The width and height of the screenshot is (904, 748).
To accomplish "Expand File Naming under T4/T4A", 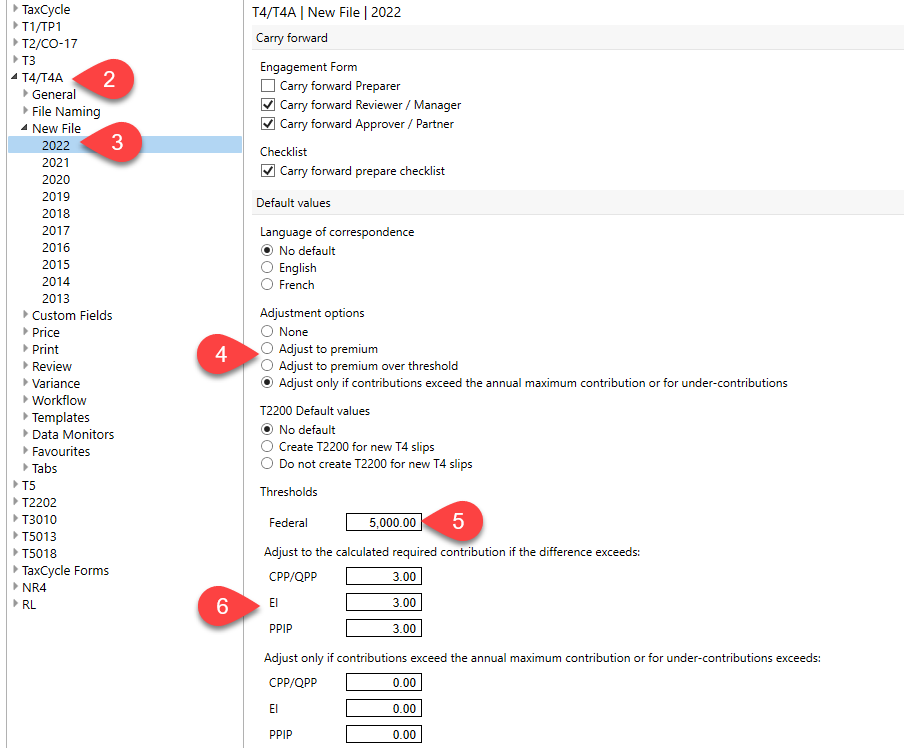I will (x=25, y=111).
